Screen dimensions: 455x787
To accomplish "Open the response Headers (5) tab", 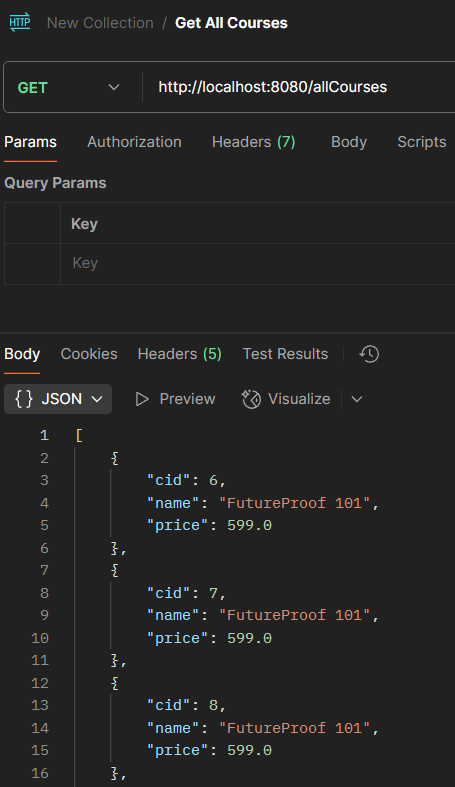I will click(180, 354).
